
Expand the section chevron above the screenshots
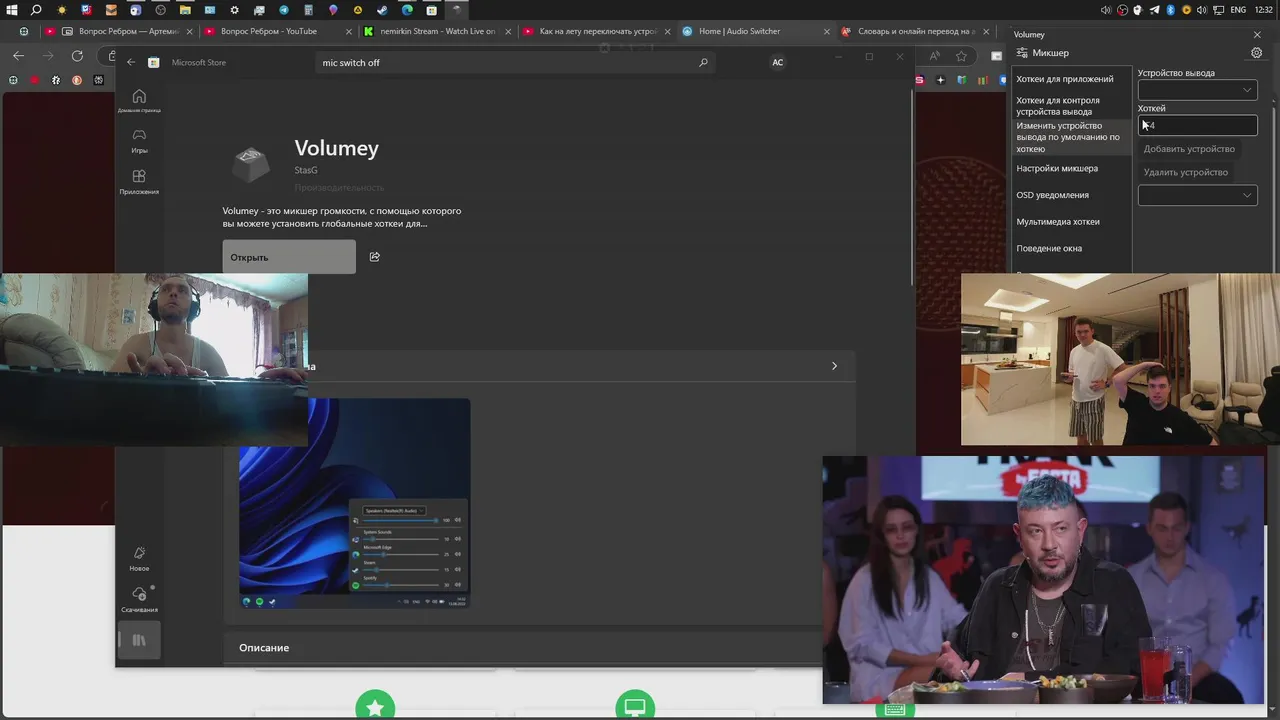pyautogui.click(x=834, y=366)
